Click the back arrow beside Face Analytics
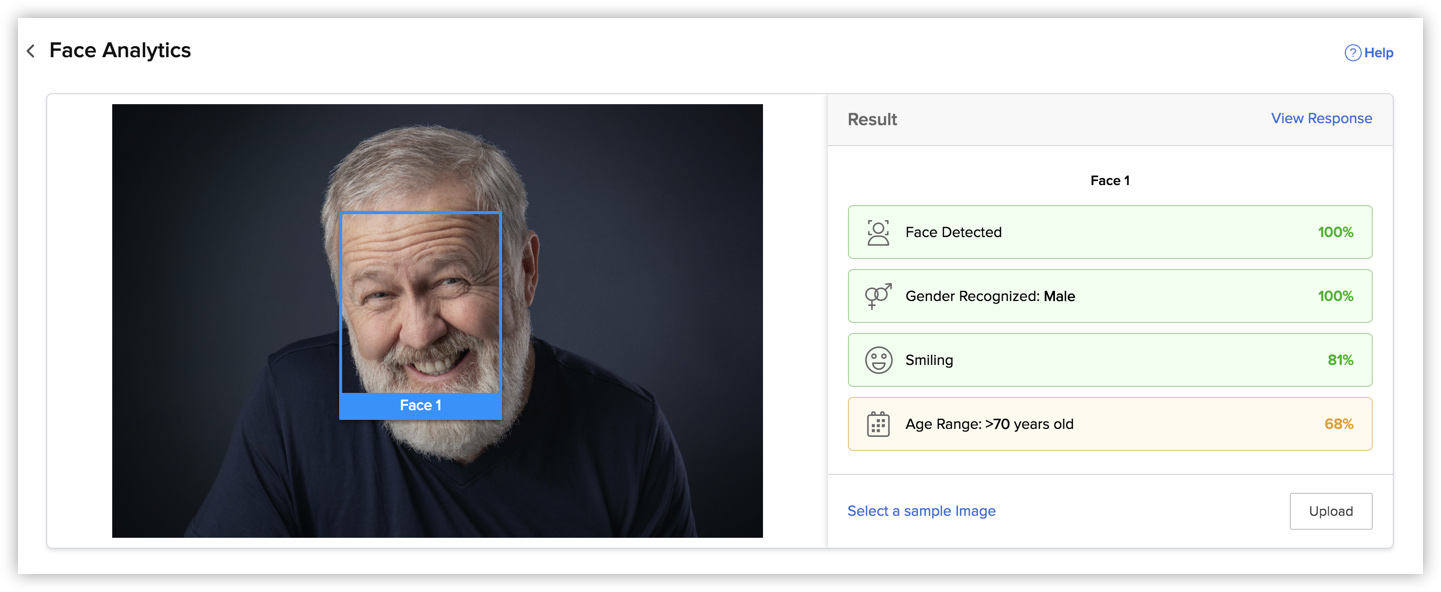Image resolution: width=1441 pixels, height=592 pixels. (30, 50)
